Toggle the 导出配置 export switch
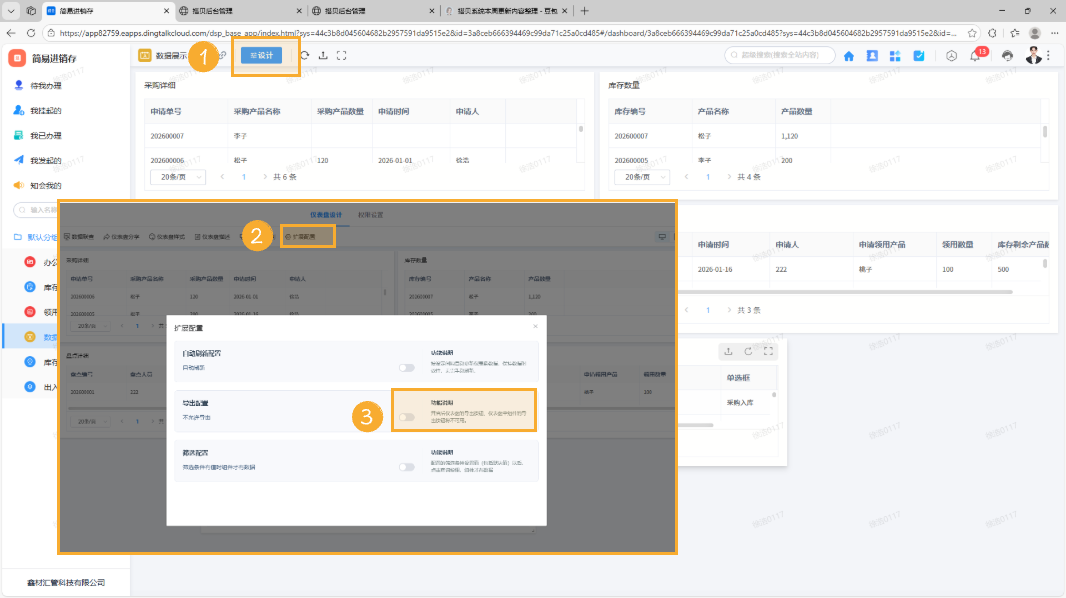 pyautogui.click(x=406, y=417)
